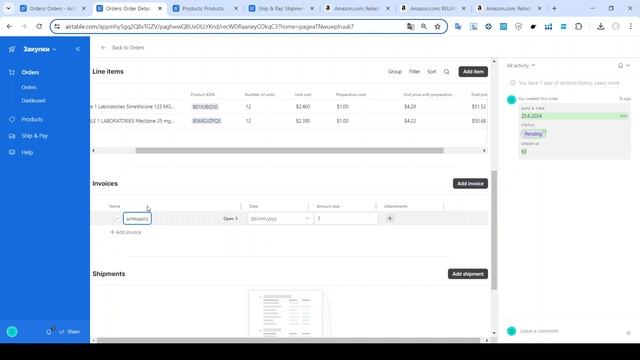Click Share button in sidebar
The height and width of the screenshot is (360, 640).
69,331
